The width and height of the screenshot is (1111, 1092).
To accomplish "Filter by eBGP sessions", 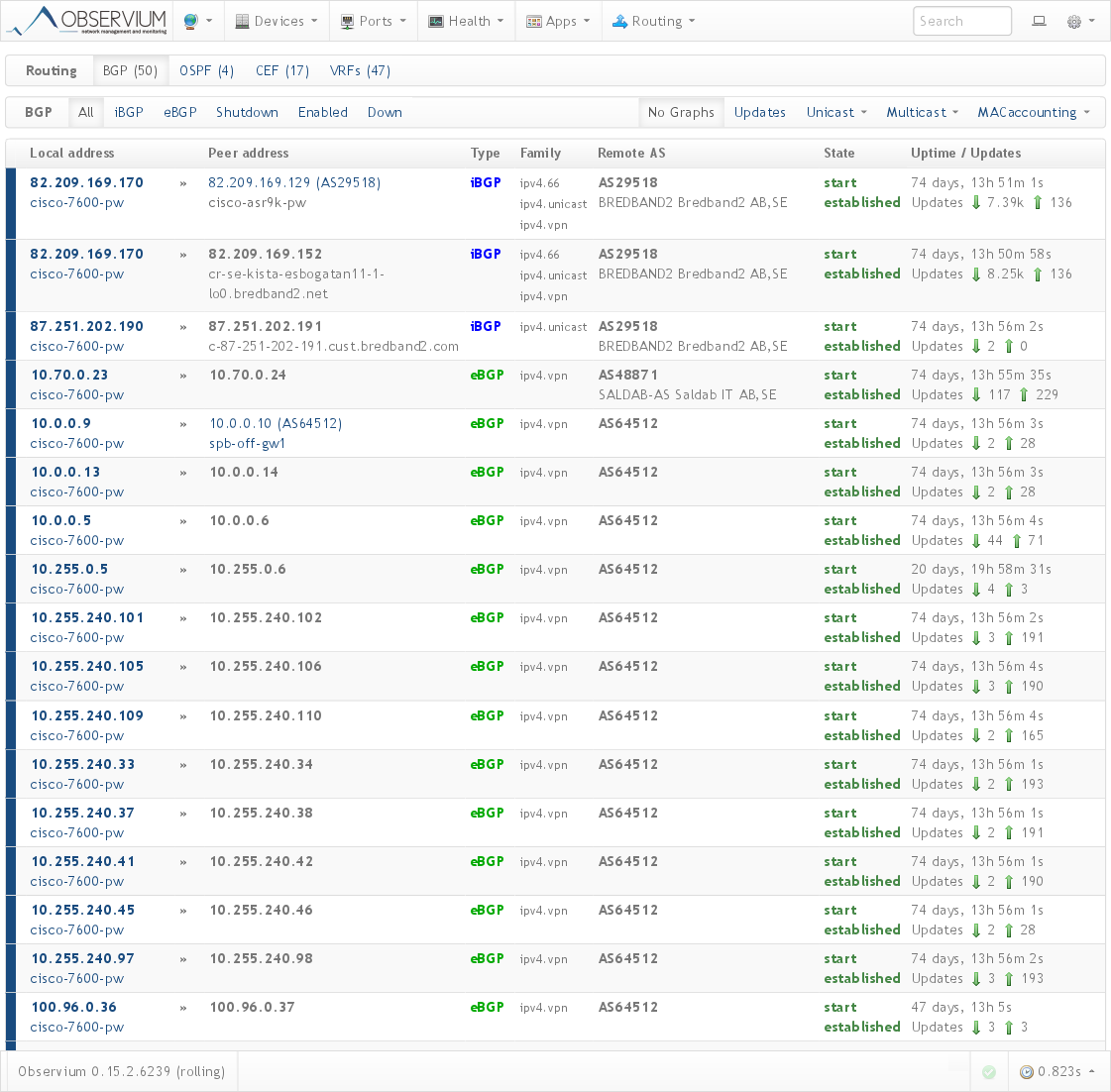I will (x=180, y=112).
